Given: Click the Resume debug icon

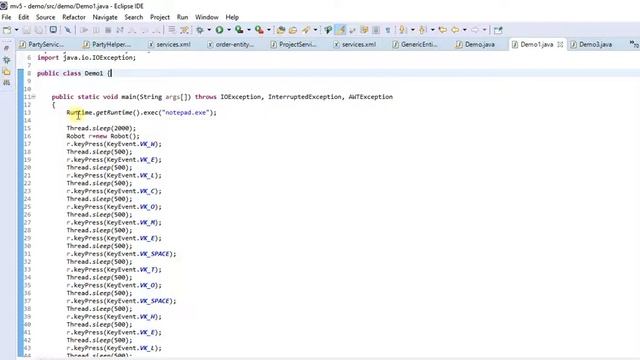Looking at the screenshot, I should pos(84,30).
